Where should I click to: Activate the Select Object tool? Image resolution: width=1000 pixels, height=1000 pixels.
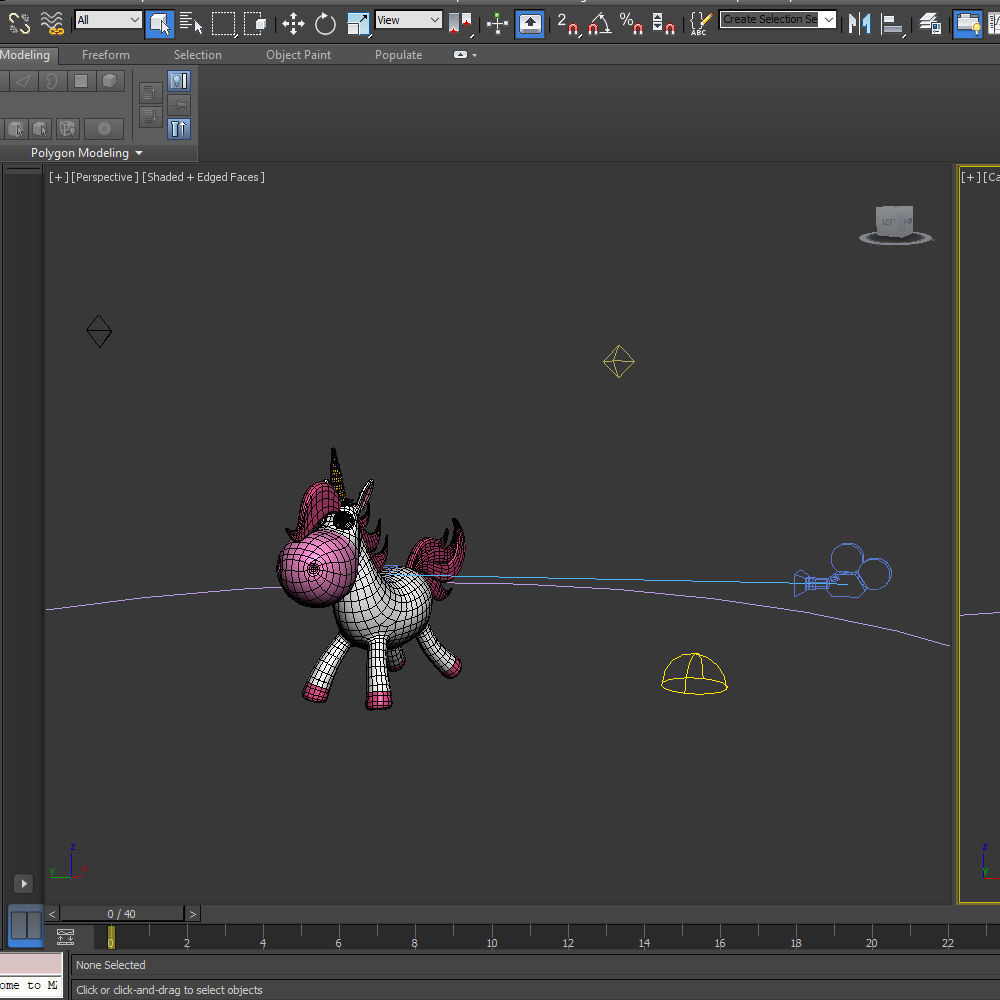coord(159,24)
